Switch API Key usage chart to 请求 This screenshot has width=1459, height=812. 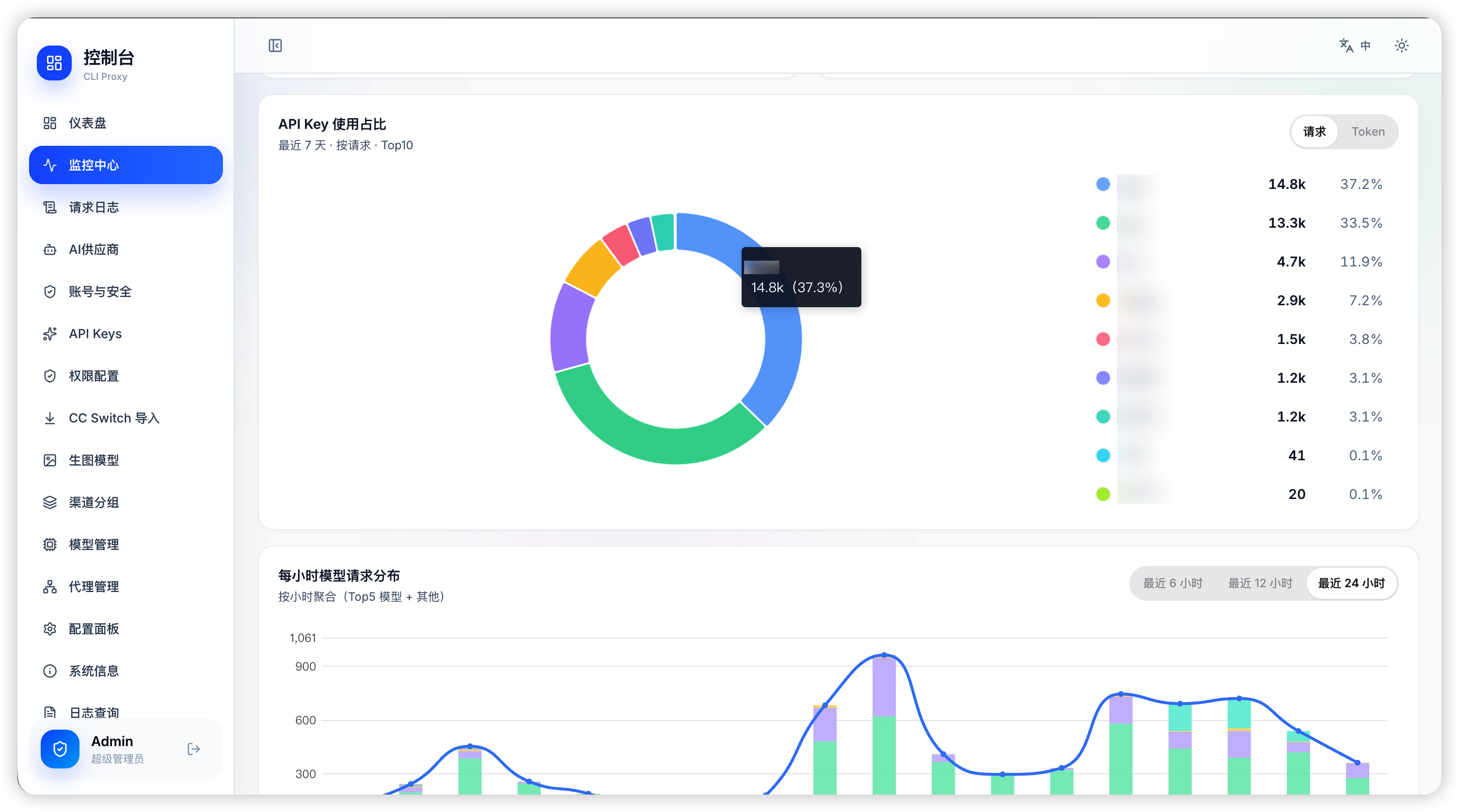pyautogui.click(x=1315, y=132)
